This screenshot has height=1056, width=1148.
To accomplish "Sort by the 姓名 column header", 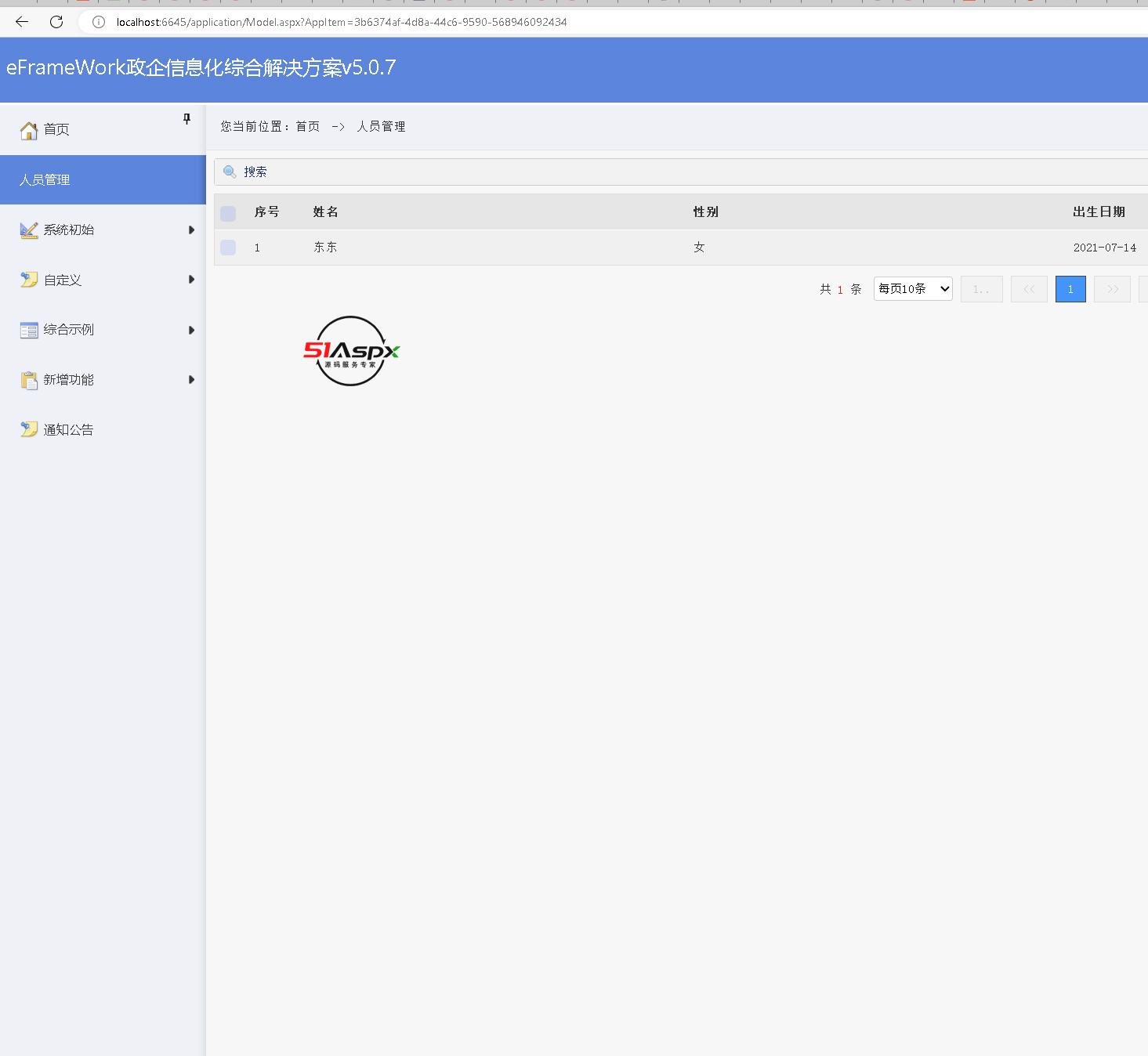I will [326, 212].
